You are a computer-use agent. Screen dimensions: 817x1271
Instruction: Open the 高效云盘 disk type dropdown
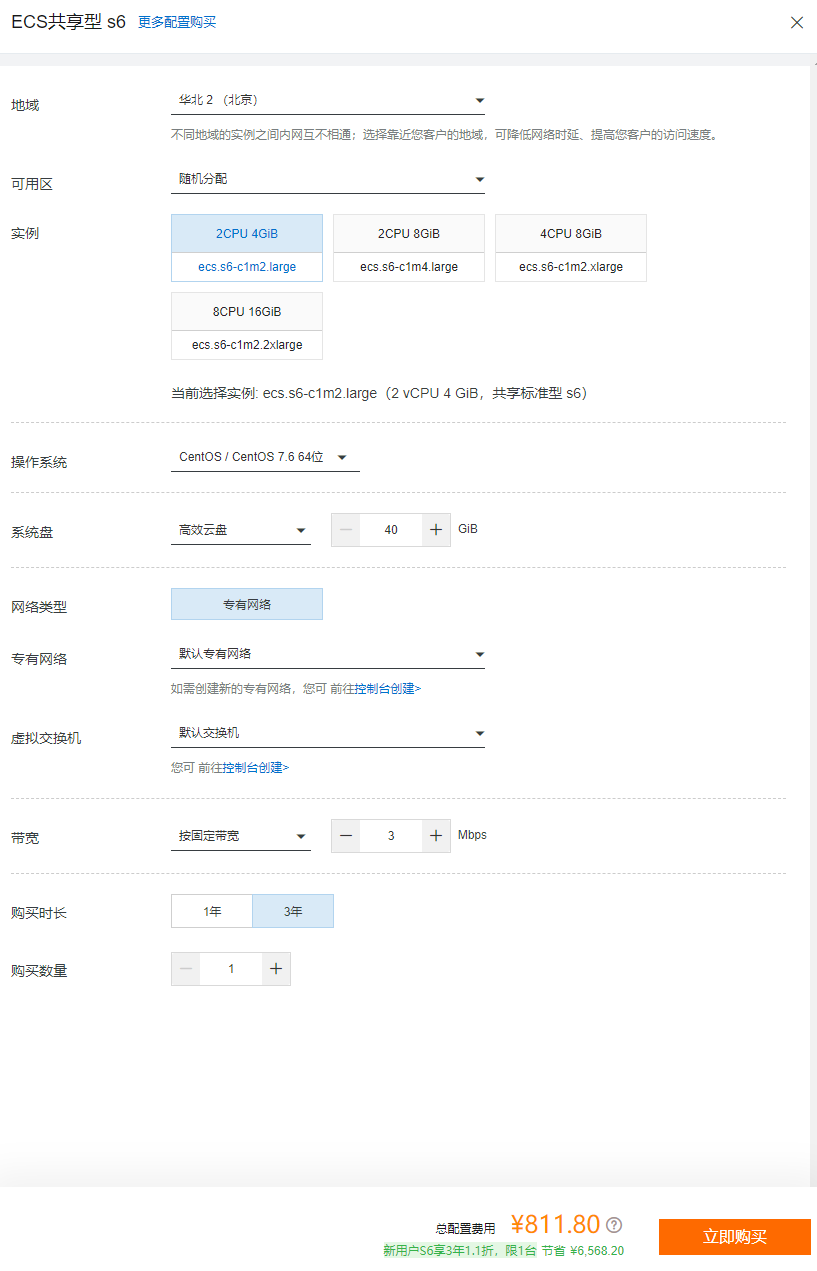pyautogui.click(x=241, y=530)
